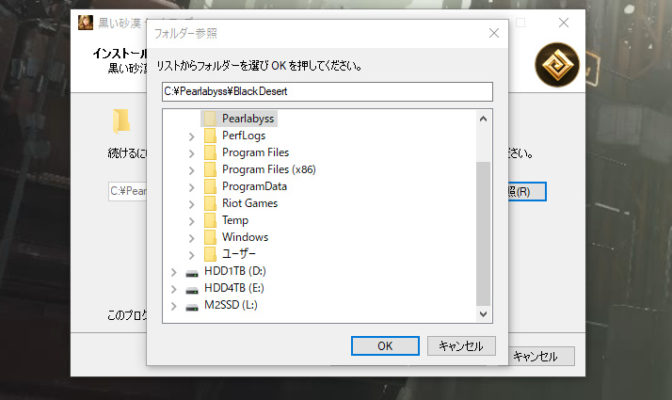This screenshot has width=672, height=400.
Task: Close the installer window
Action: pyautogui.click(x=564, y=23)
